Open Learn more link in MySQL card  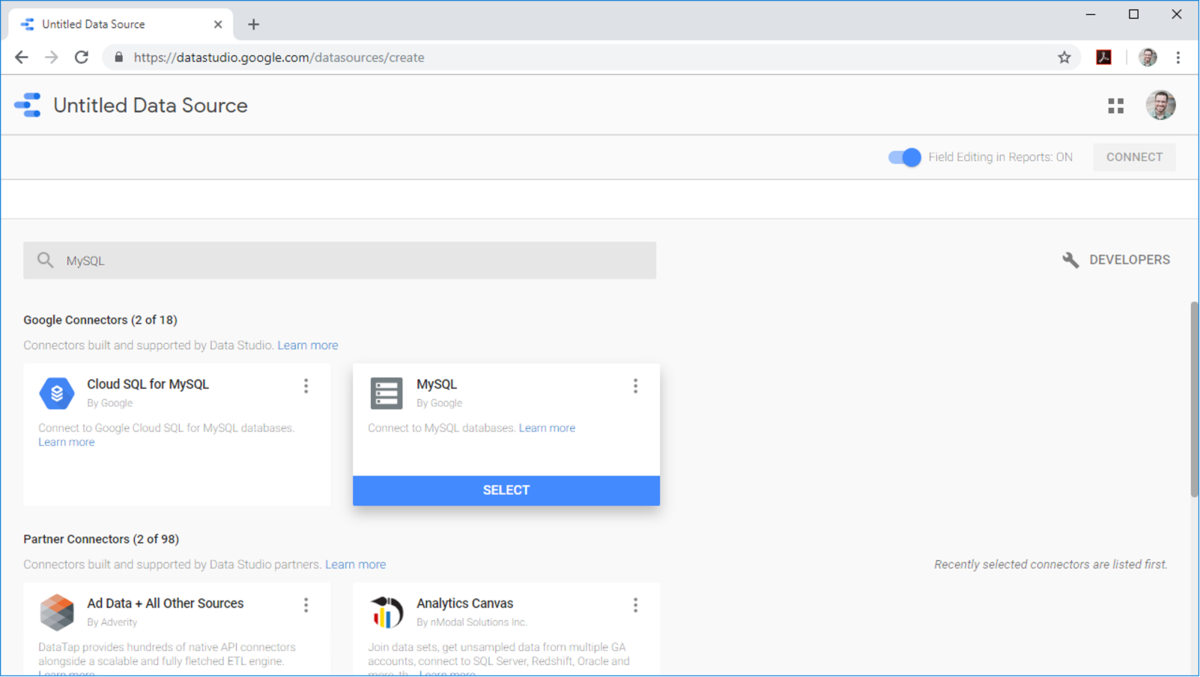pos(547,428)
